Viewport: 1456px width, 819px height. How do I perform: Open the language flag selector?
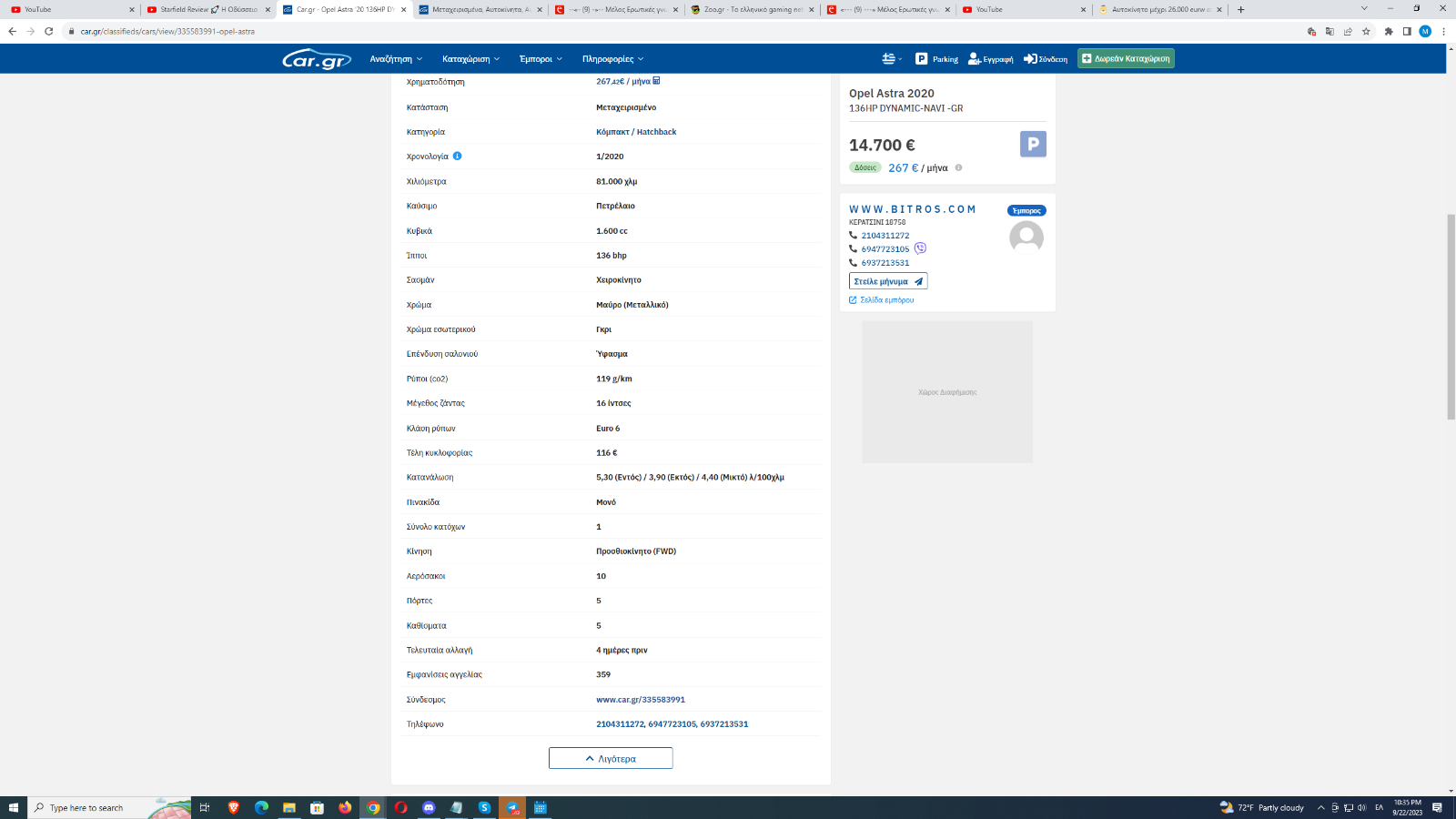(892, 59)
